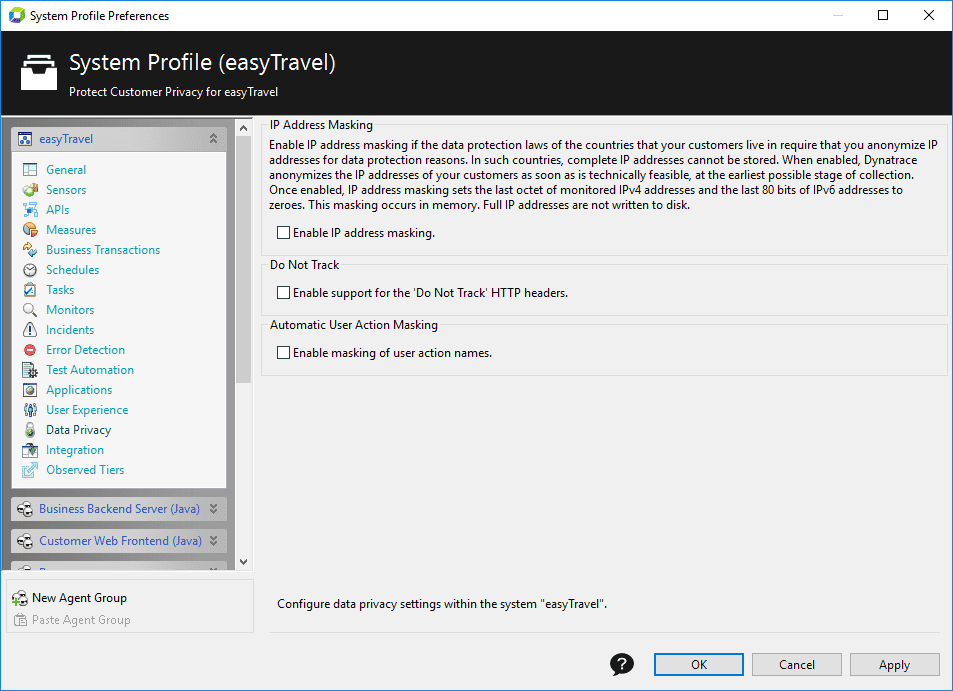Select Data Privacy in the sidebar
This screenshot has width=953, height=691.
[x=79, y=430]
